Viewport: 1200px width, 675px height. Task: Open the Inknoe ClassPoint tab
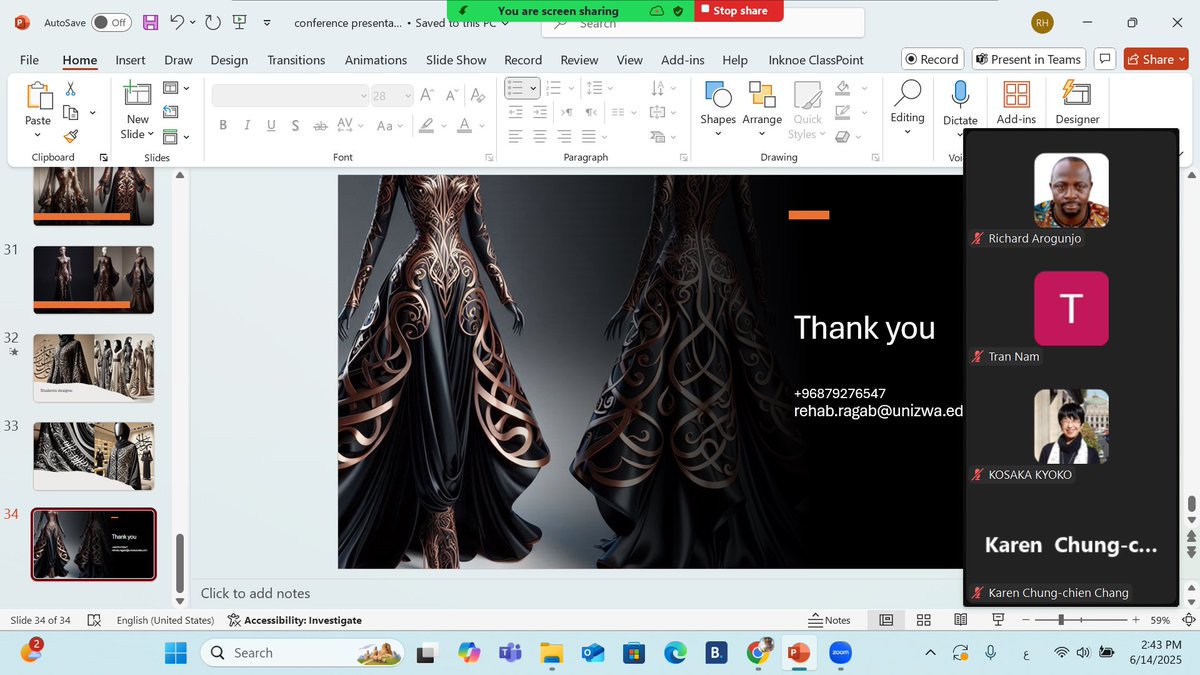point(816,60)
